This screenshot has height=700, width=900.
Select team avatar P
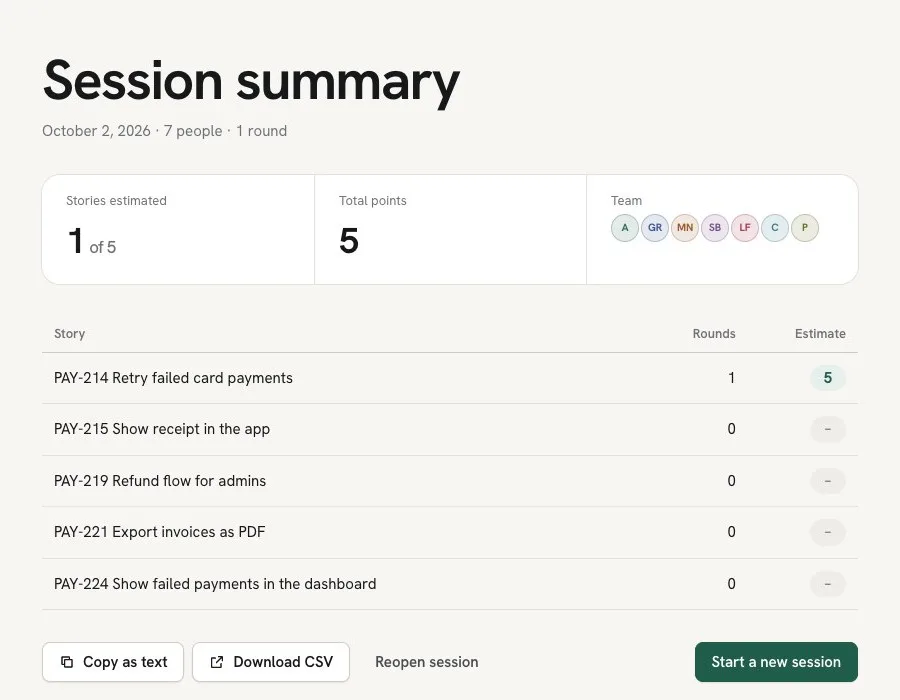click(x=805, y=228)
